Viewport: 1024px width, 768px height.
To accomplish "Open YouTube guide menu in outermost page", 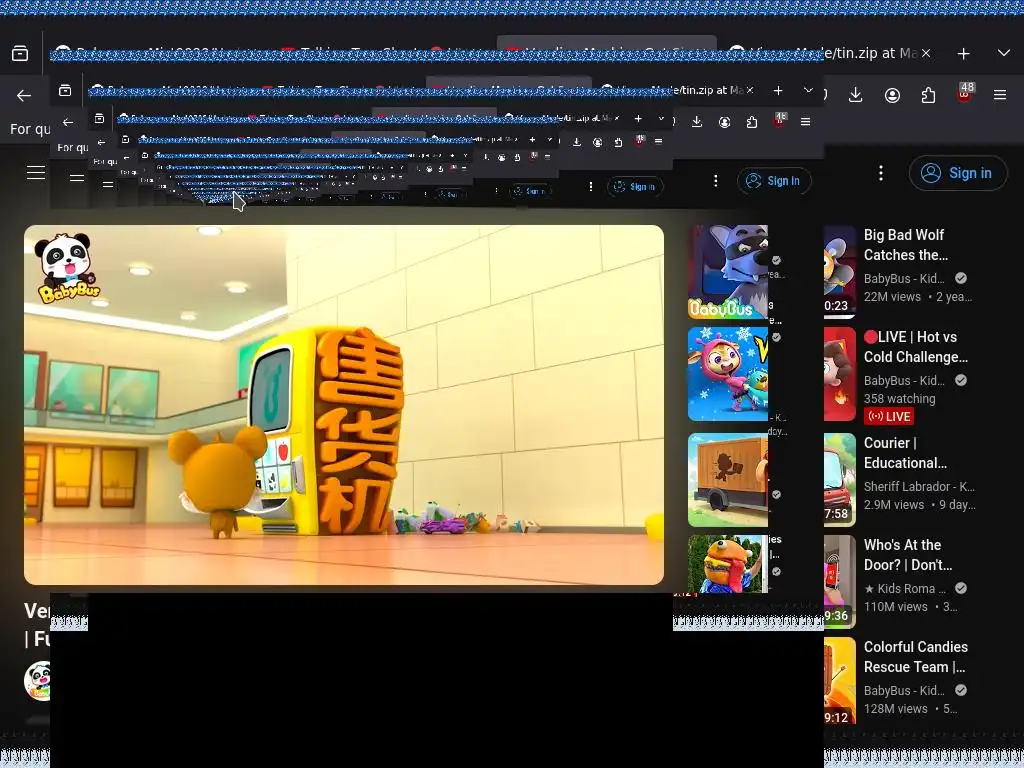I will 36,172.
